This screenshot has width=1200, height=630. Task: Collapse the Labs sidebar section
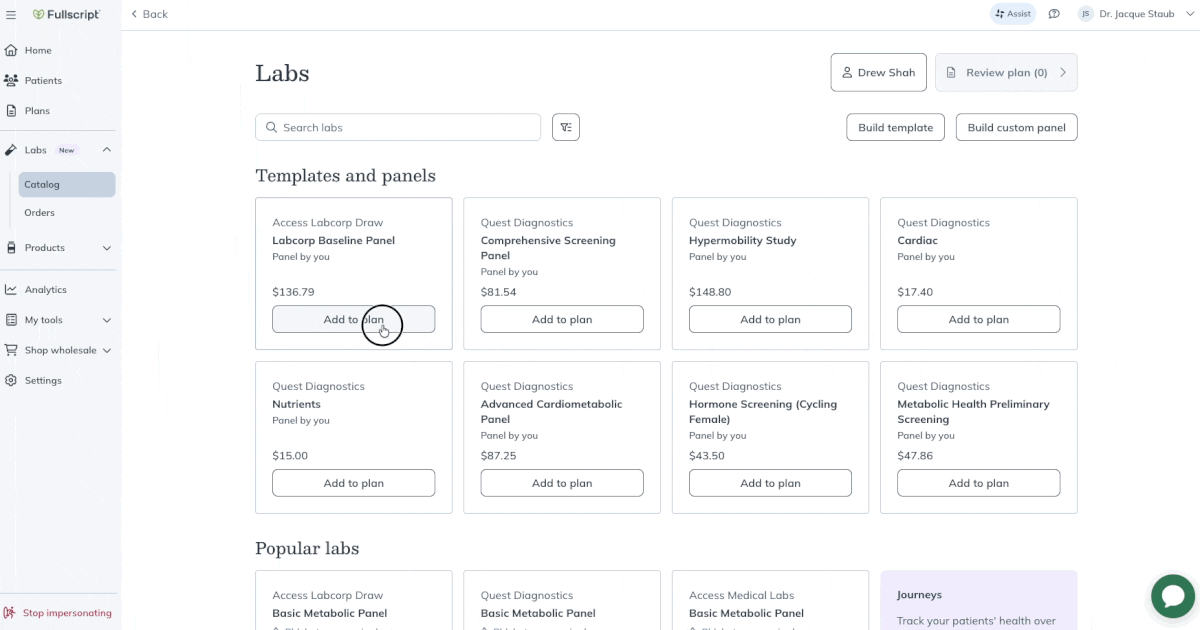(x=107, y=150)
